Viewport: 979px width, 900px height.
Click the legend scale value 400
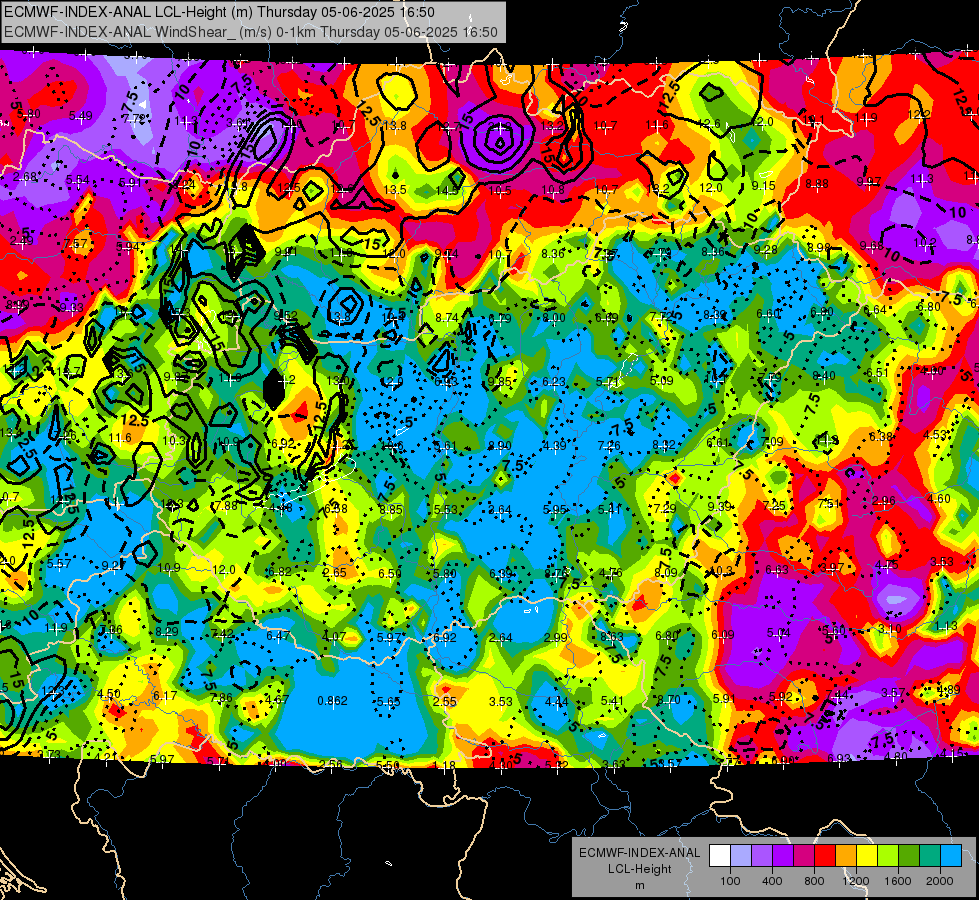coord(772,881)
